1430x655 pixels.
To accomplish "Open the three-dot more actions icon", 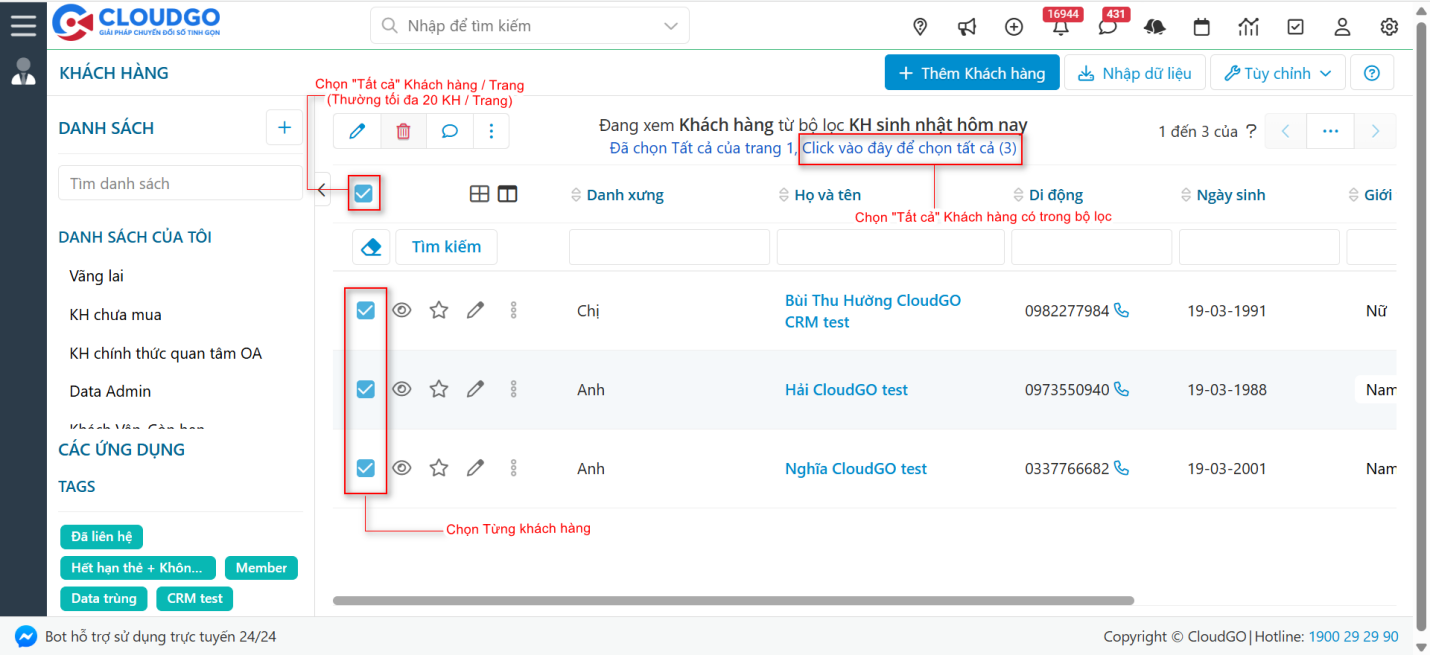I will point(491,130).
